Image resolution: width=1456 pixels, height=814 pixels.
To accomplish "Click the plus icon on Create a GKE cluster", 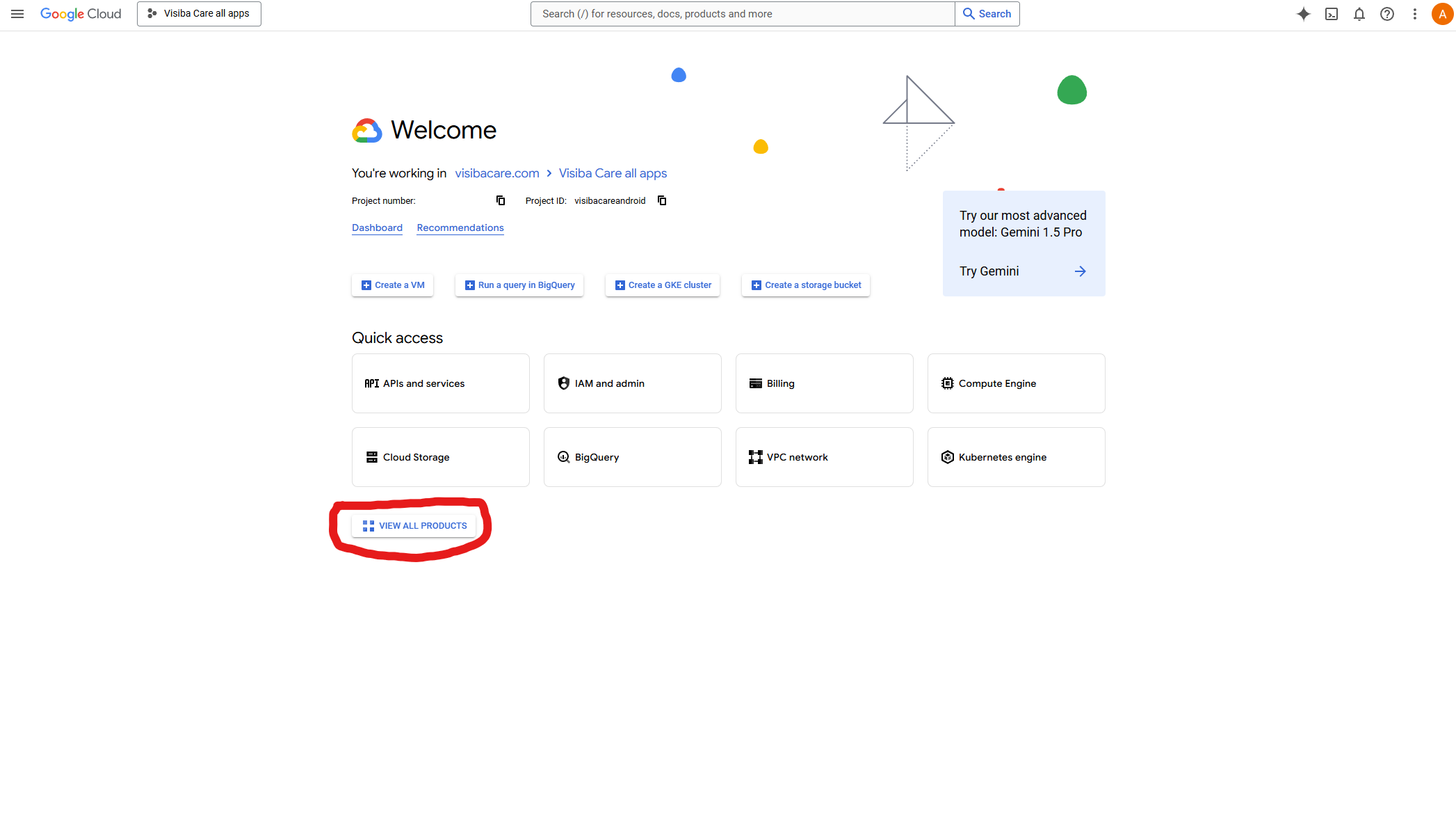I will 620,285.
